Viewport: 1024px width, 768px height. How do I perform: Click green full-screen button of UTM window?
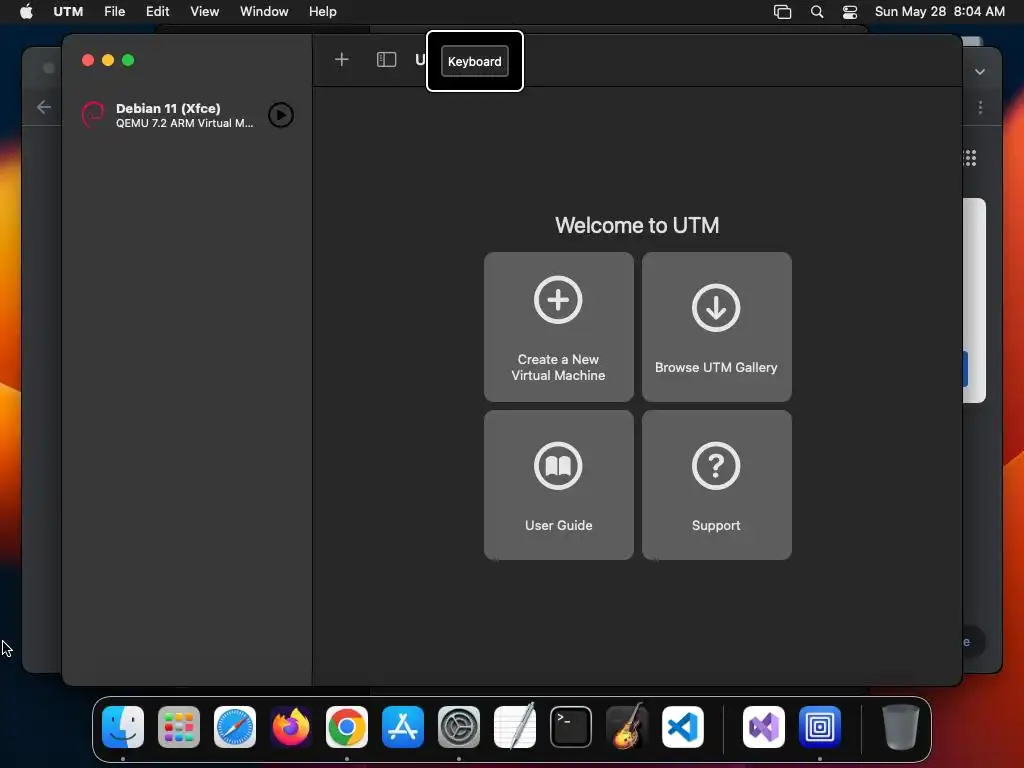click(x=128, y=60)
